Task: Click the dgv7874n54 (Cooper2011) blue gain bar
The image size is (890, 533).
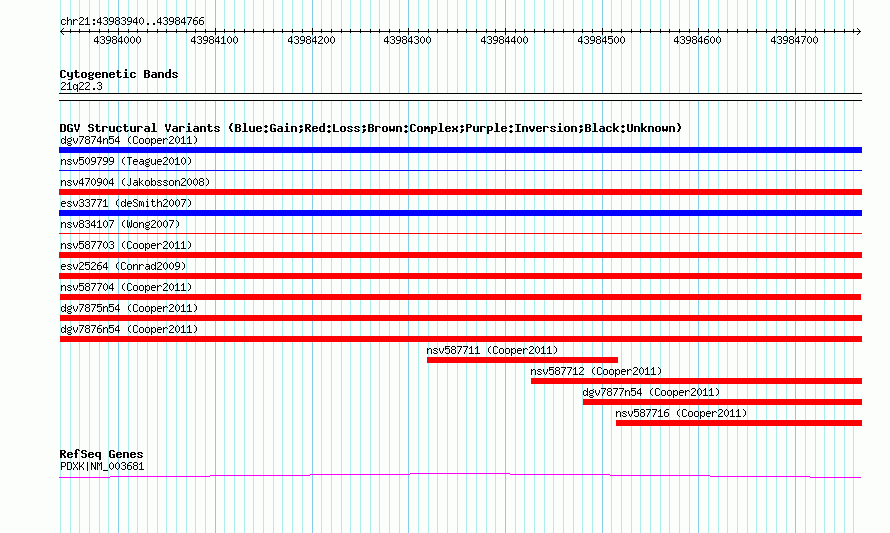Action: (x=460, y=150)
